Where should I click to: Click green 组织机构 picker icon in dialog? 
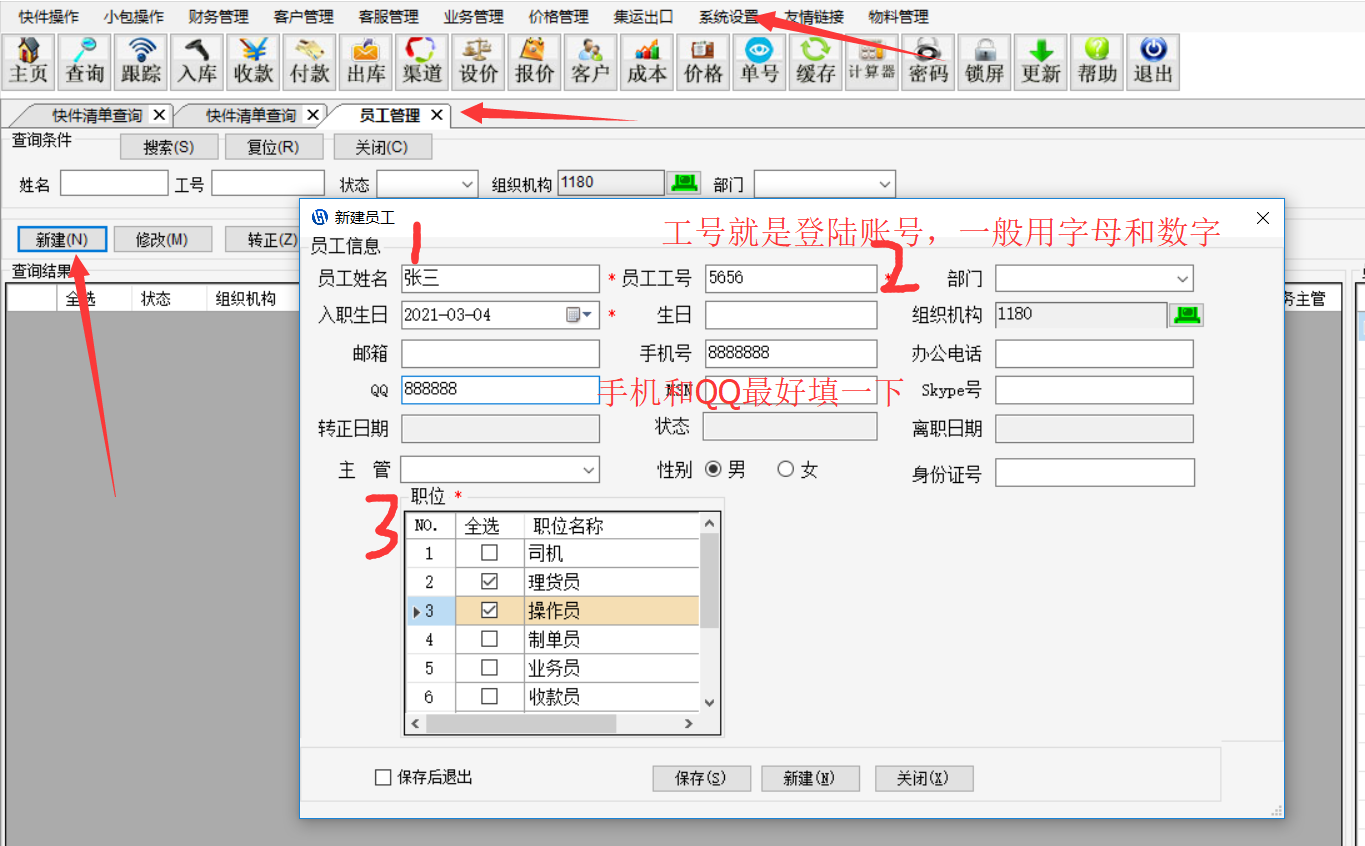click(x=1186, y=315)
